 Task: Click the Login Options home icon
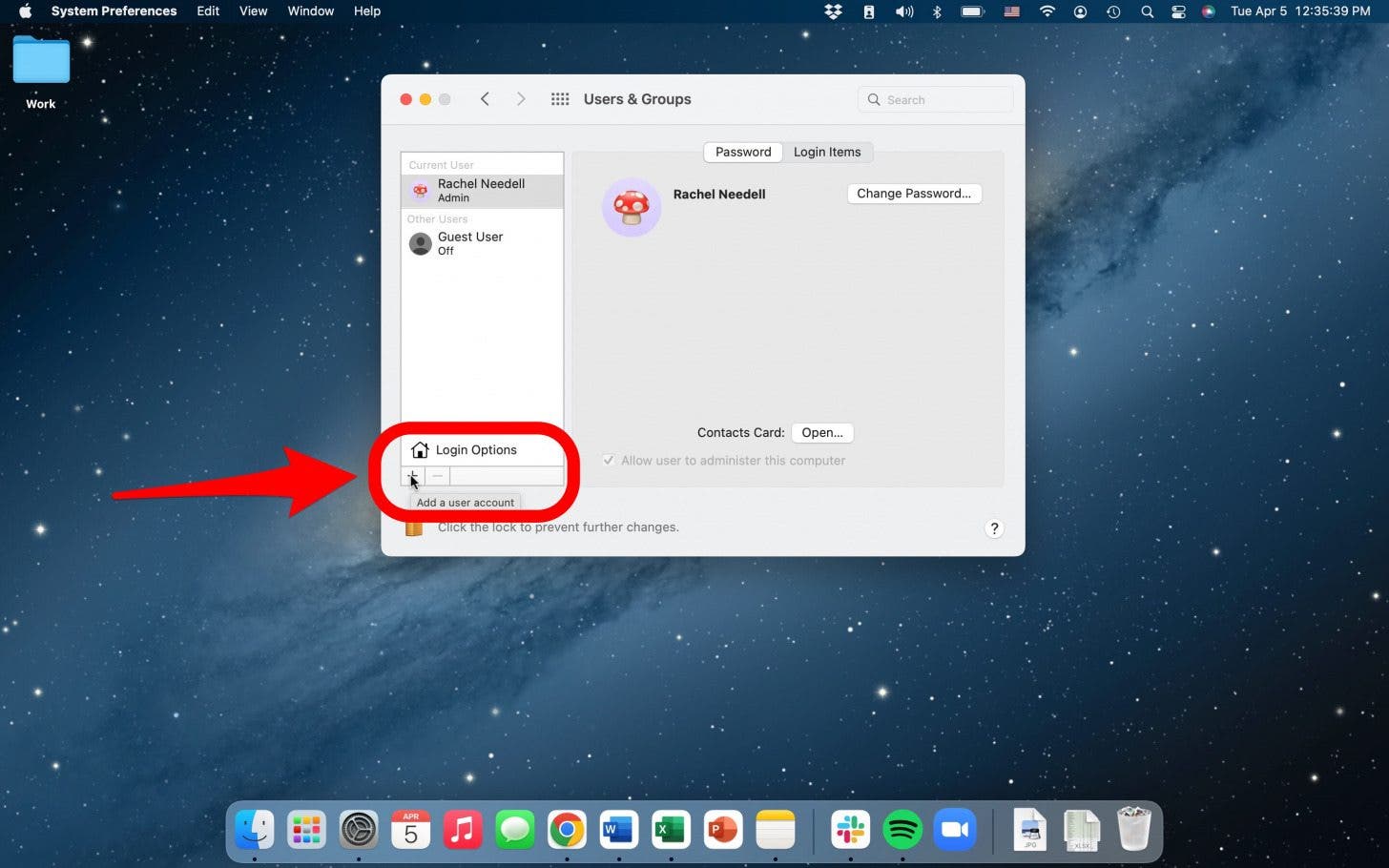(x=420, y=449)
